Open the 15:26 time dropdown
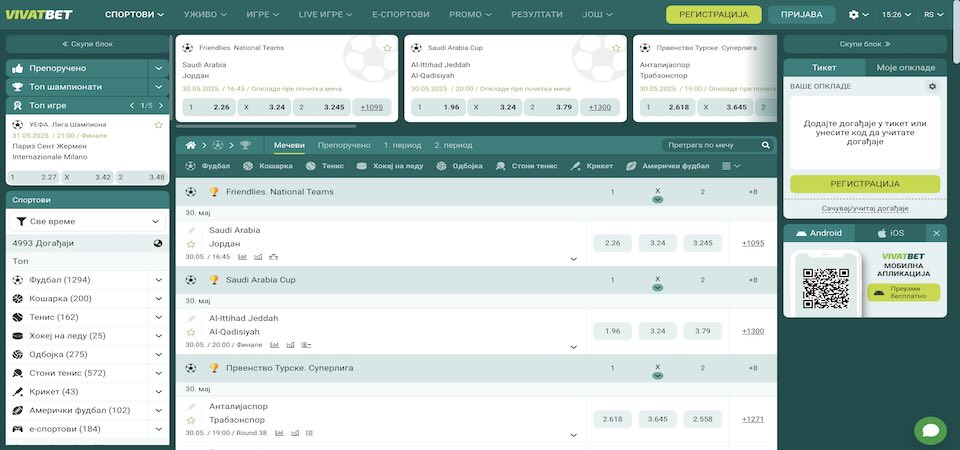The width and height of the screenshot is (960, 450). click(897, 15)
